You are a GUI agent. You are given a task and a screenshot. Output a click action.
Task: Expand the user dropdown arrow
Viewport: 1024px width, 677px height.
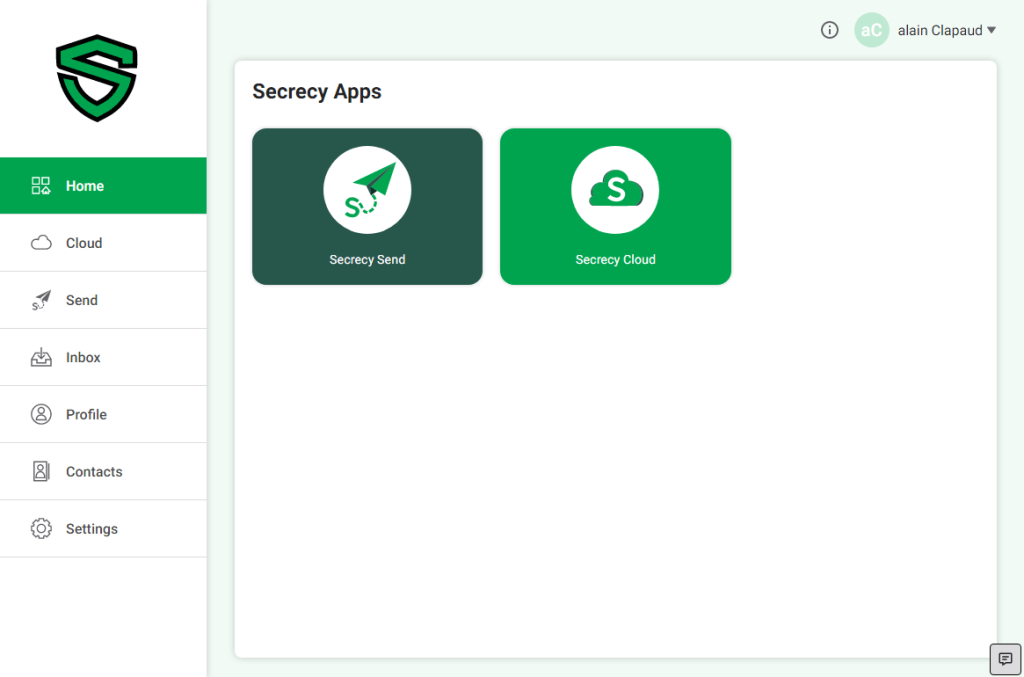[991, 30]
